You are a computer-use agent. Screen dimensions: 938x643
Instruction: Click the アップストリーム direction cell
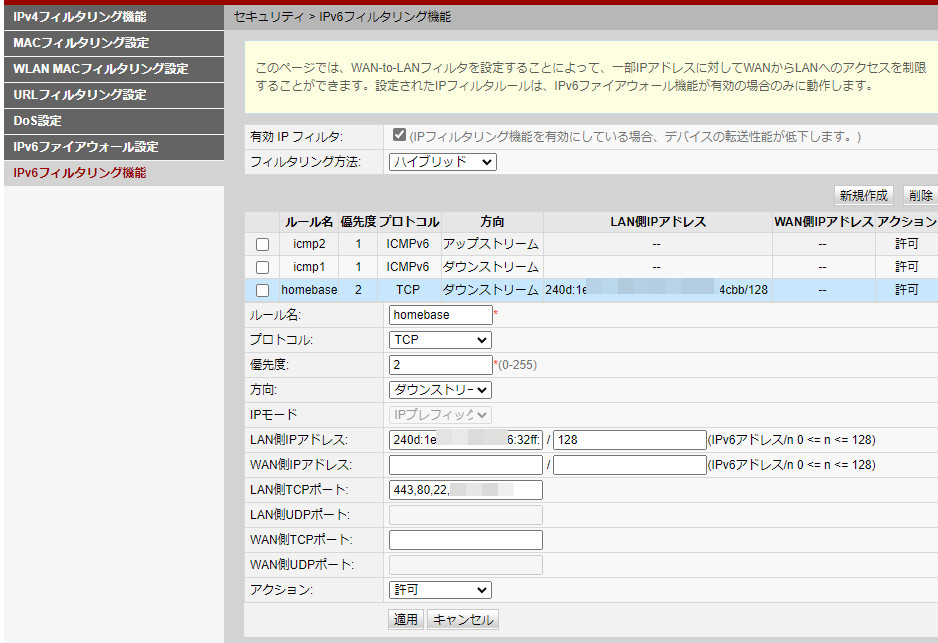pyautogui.click(x=491, y=244)
